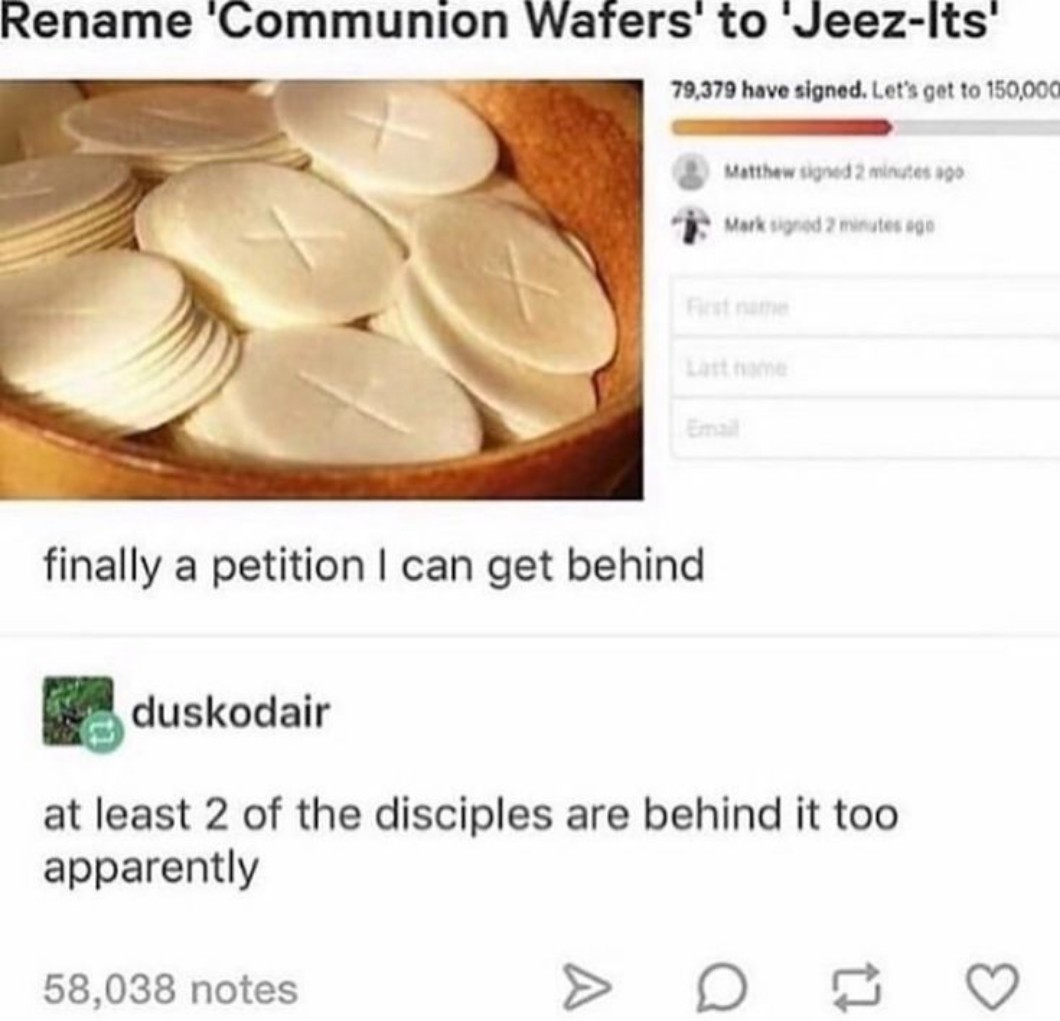View the 58,038 notes
Viewport: 1060px width, 1021px height.
(170, 989)
